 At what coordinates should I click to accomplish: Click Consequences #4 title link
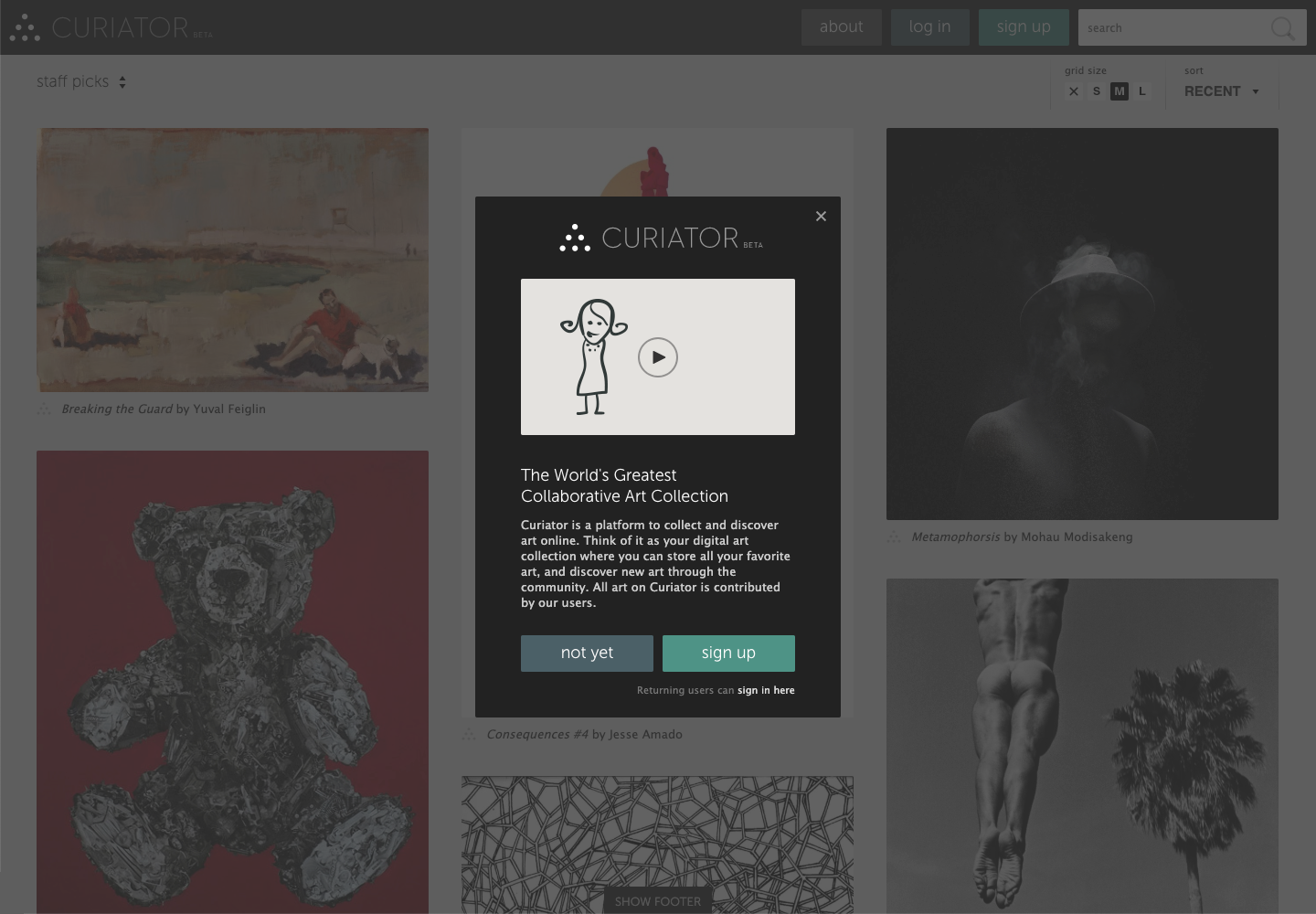(537, 734)
